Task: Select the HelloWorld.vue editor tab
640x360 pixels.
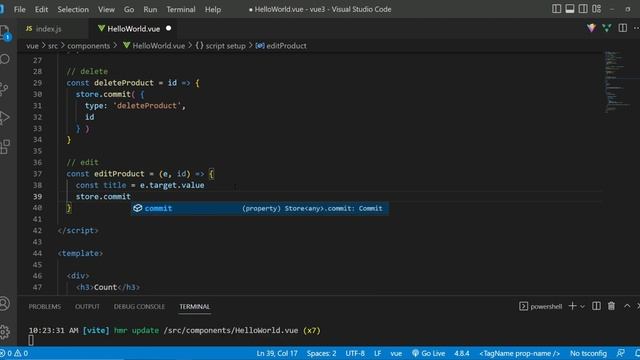Action: (133, 29)
